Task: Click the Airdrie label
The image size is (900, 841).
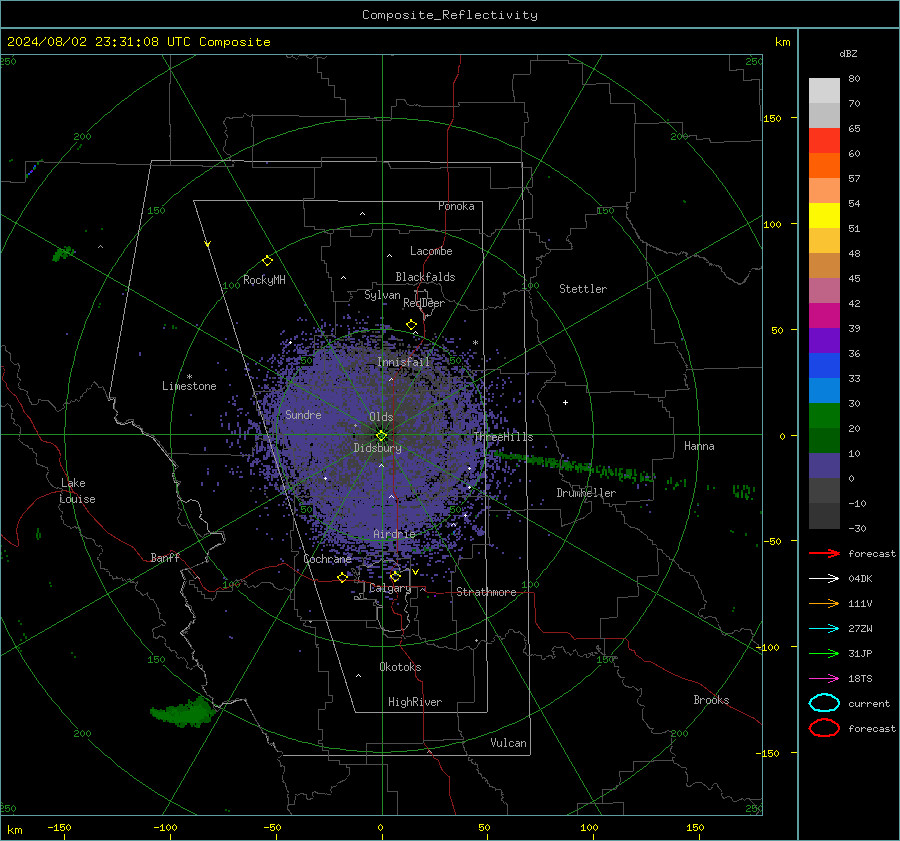Action: [394, 534]
